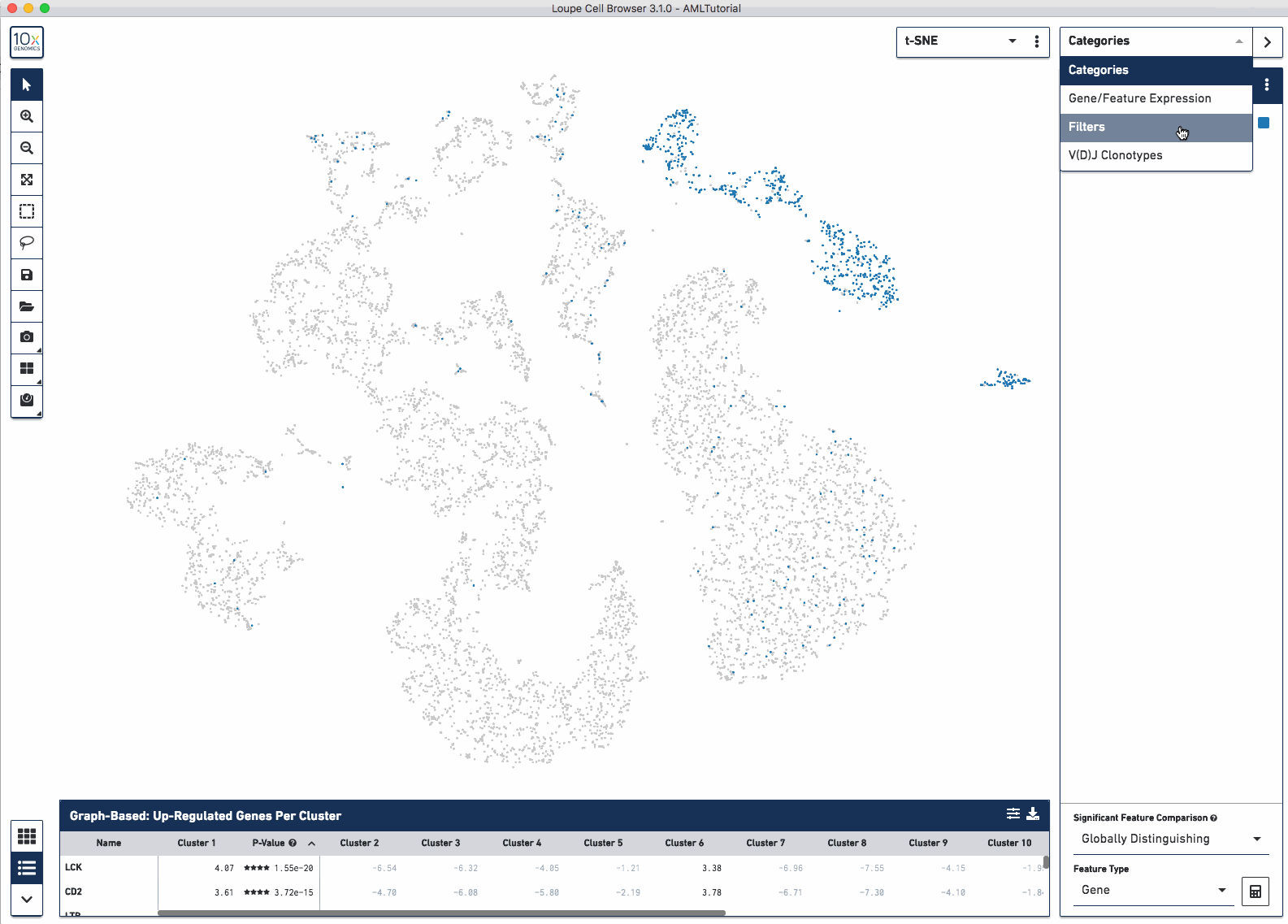The width and height of the screenshot is (1288, 924).
Task: Open Significant Feature Comparison help icon
Action: [x=1213, y=818]
